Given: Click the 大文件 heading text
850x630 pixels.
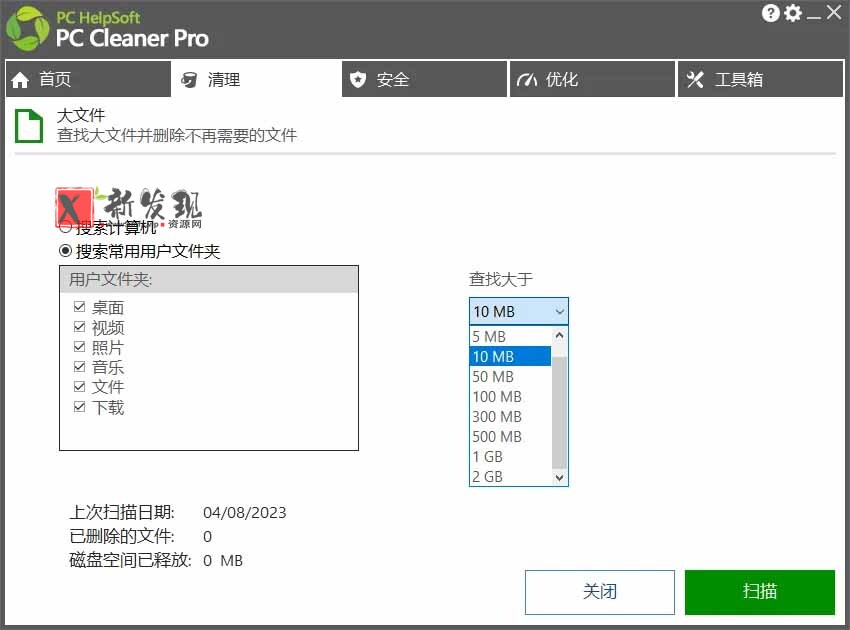Looking at the screenshot, I should (81, 115).
